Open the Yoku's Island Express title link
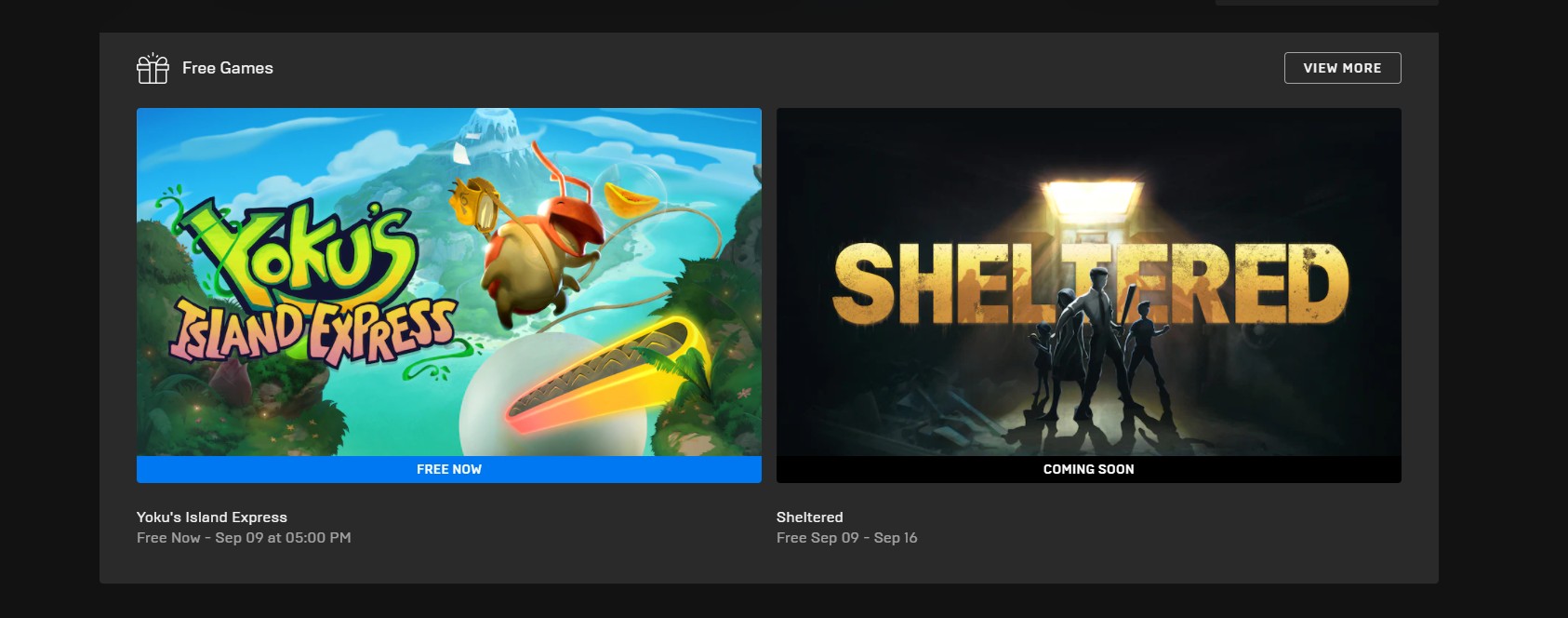Image resolution: width=1568 pixels, height=618 pixels. pos(212,517)
